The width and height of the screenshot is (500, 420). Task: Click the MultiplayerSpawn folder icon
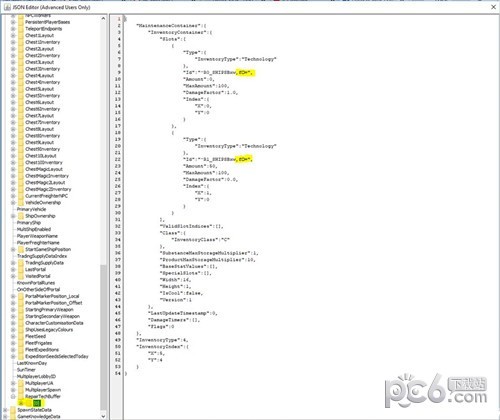coord(21,390)
